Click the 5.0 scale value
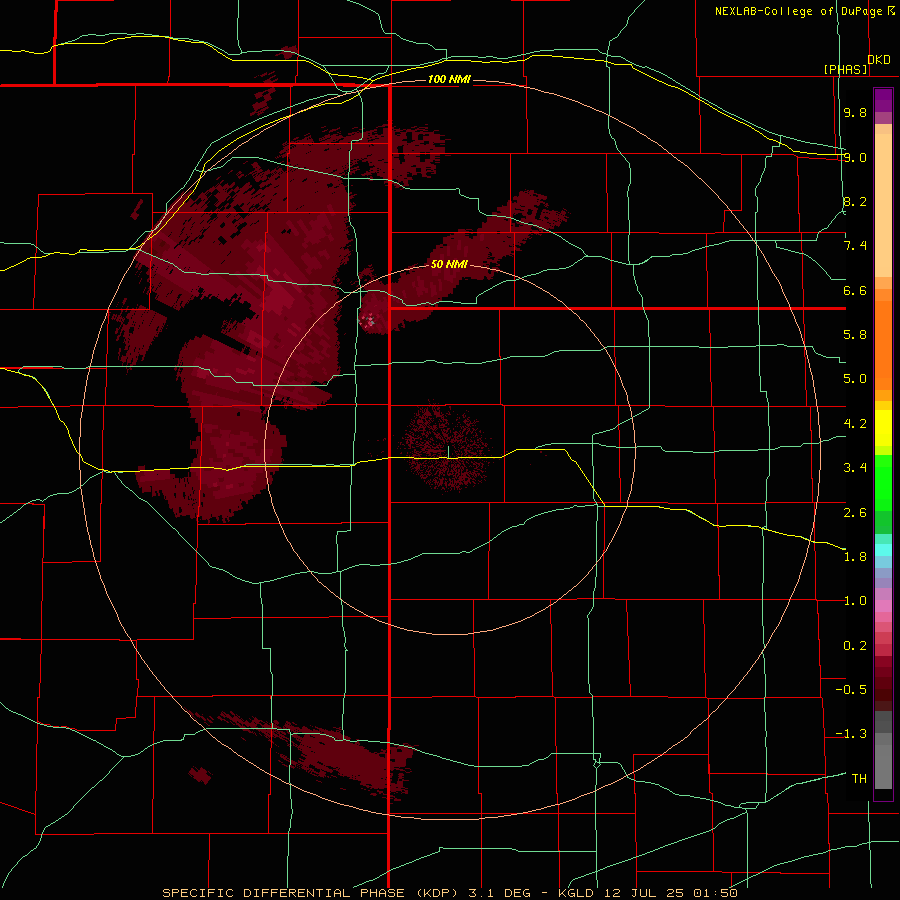This screenshot has height=900, width=900. (855, 379)
